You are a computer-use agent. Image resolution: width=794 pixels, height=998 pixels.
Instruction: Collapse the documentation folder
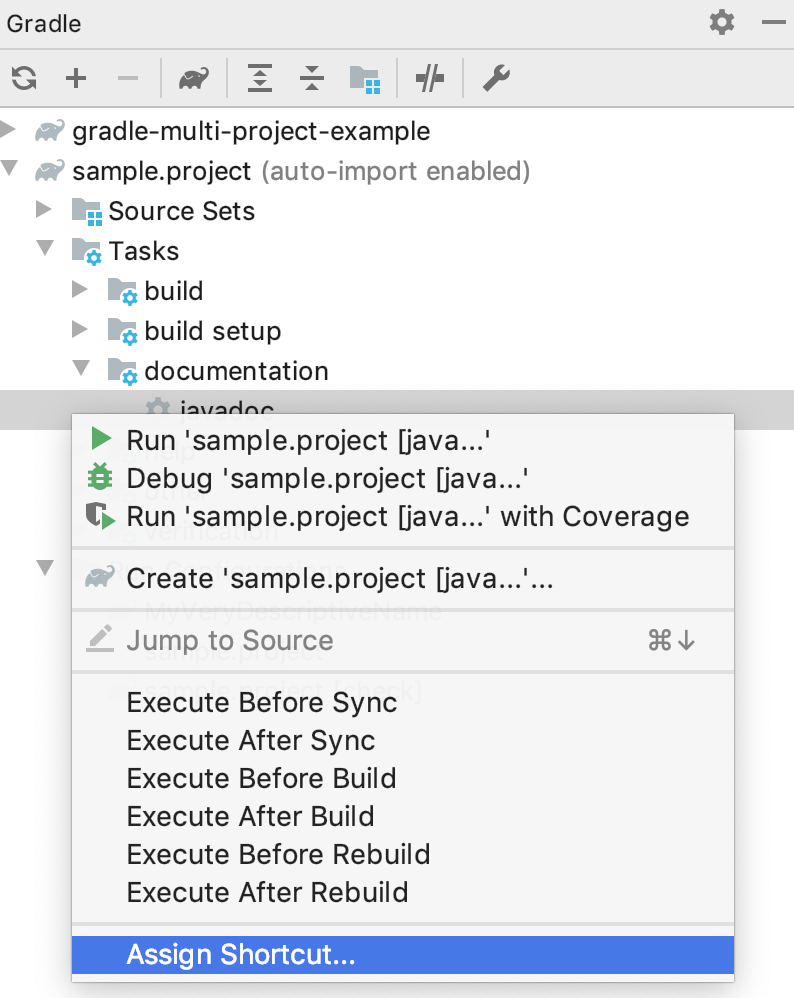pos(82,370)
